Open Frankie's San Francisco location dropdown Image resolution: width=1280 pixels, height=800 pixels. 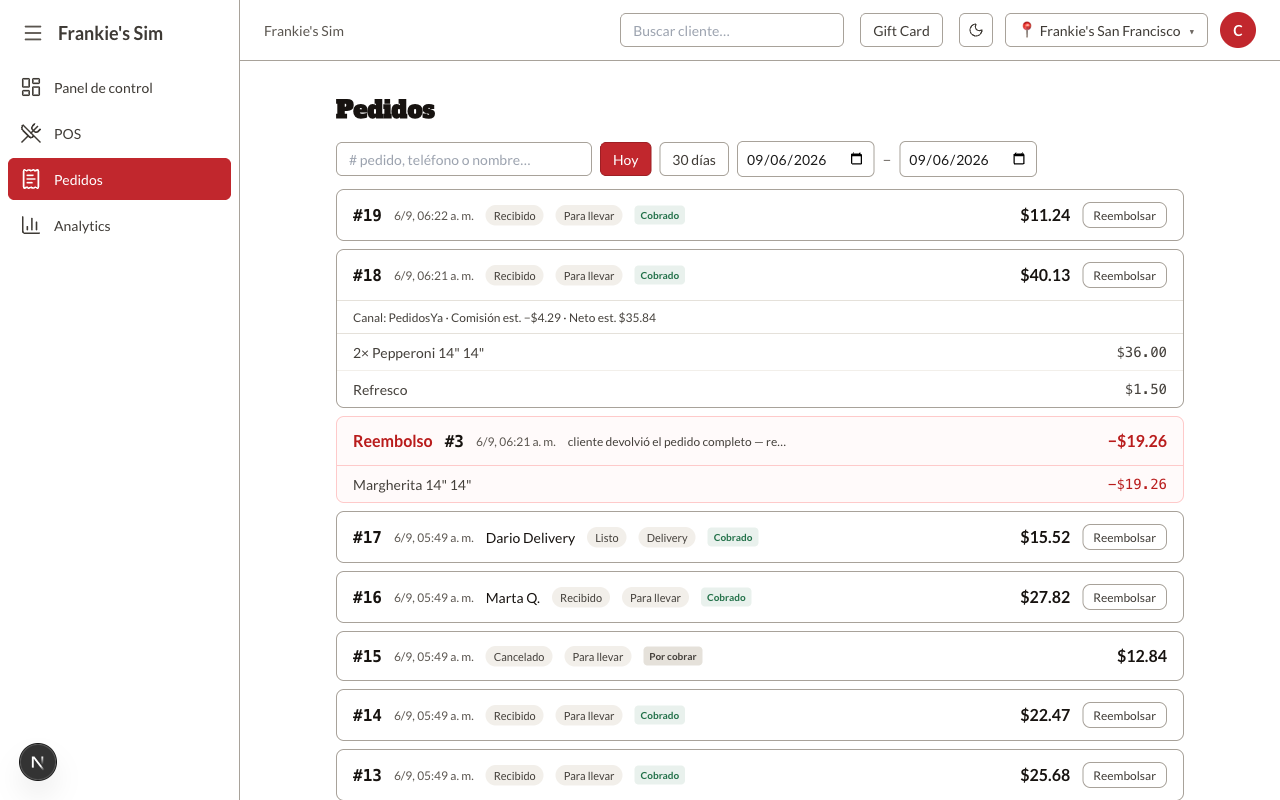coord(1106,30)
